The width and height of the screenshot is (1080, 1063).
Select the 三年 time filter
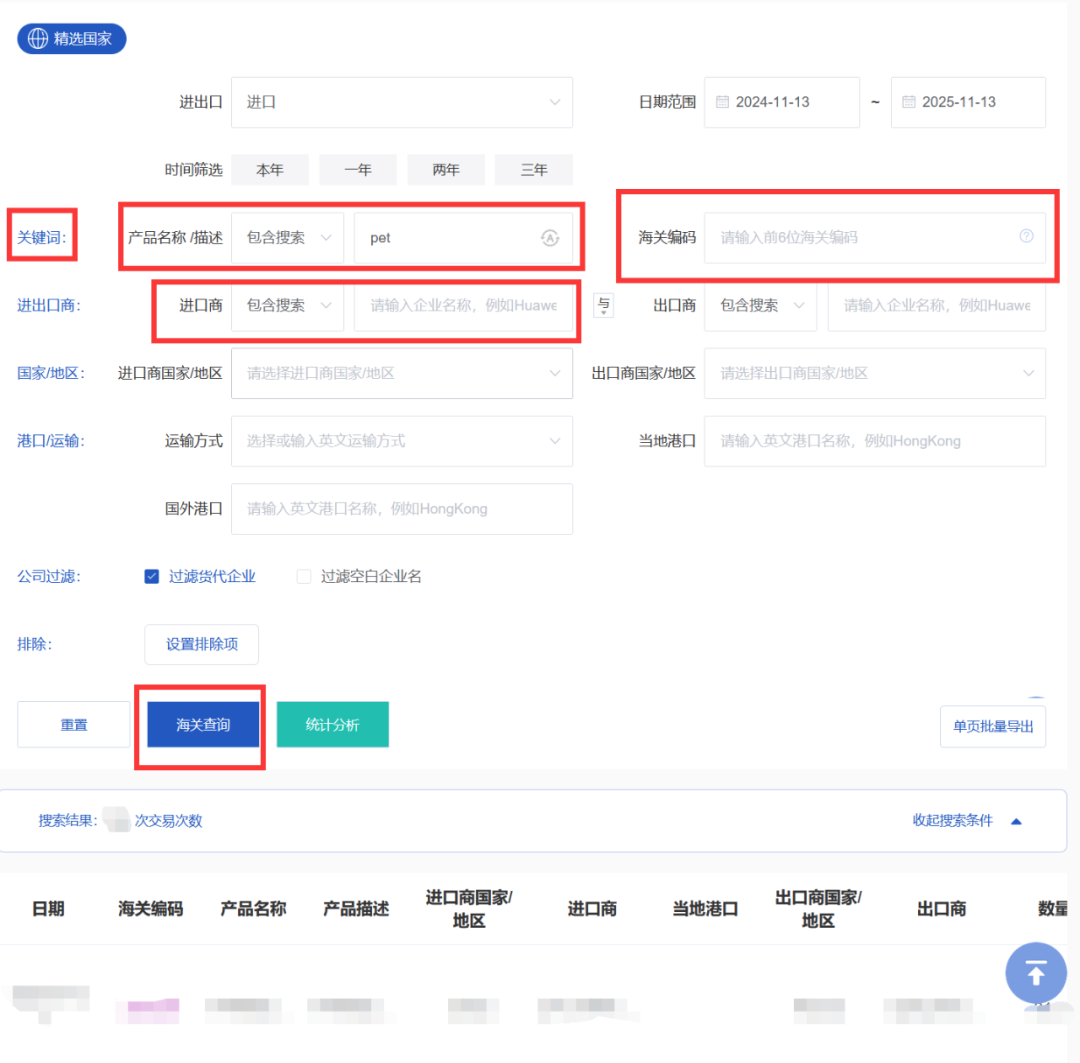click(x=533, y=170)
